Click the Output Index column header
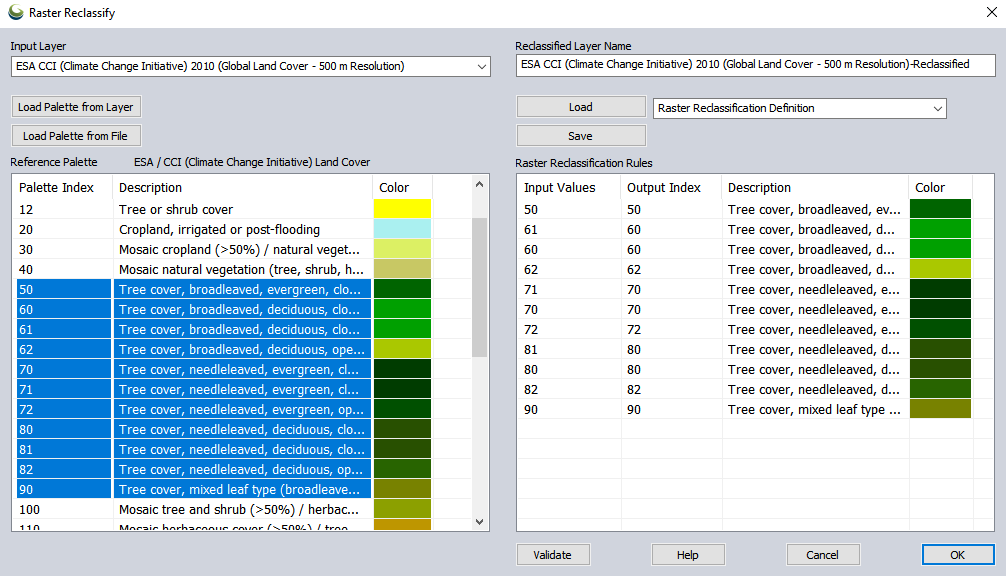 [x=664, y=187]
